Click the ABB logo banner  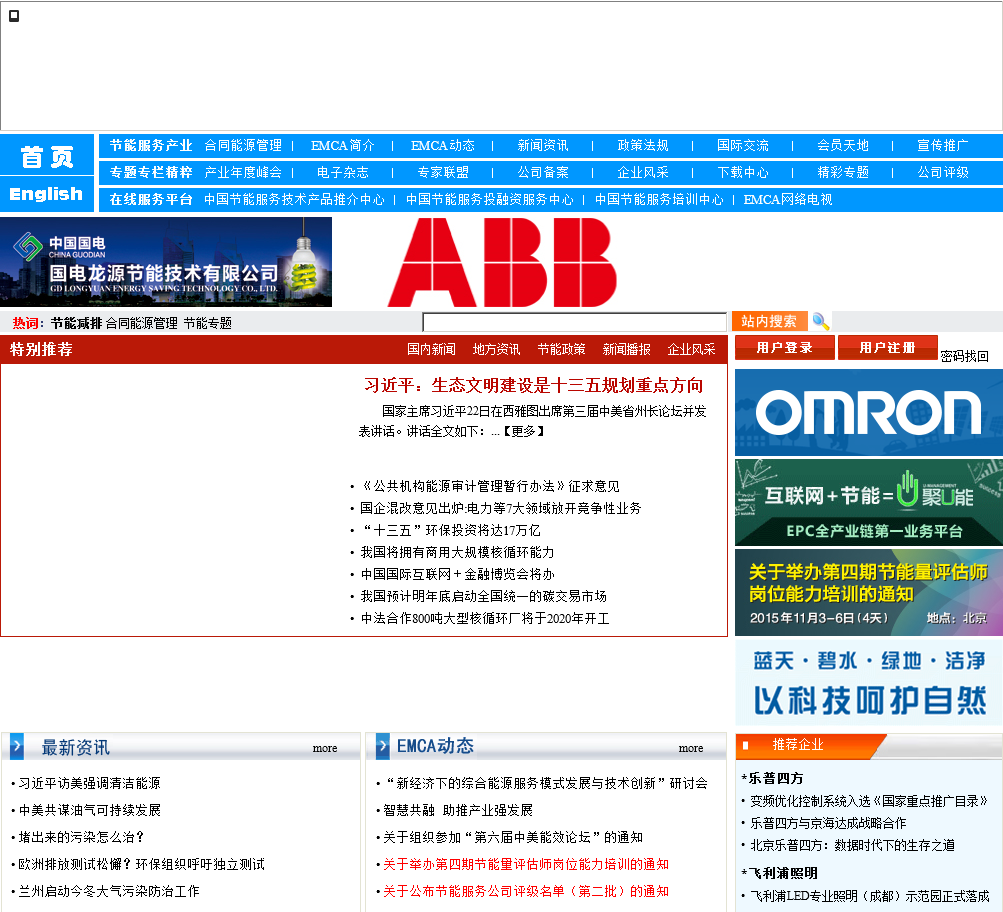502,262
